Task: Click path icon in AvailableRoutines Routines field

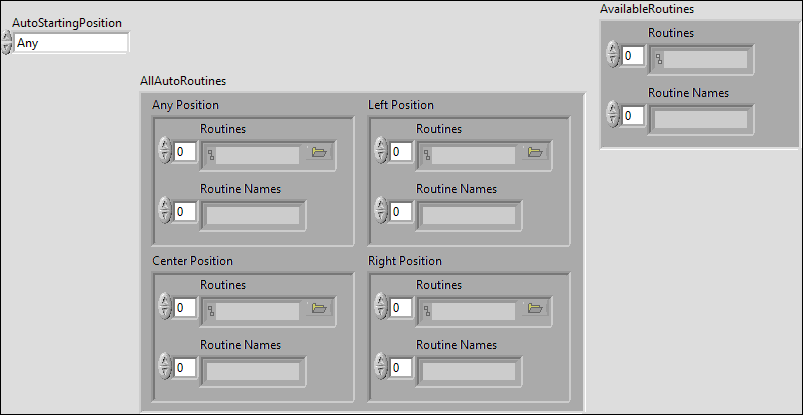Action: (659, 58)
